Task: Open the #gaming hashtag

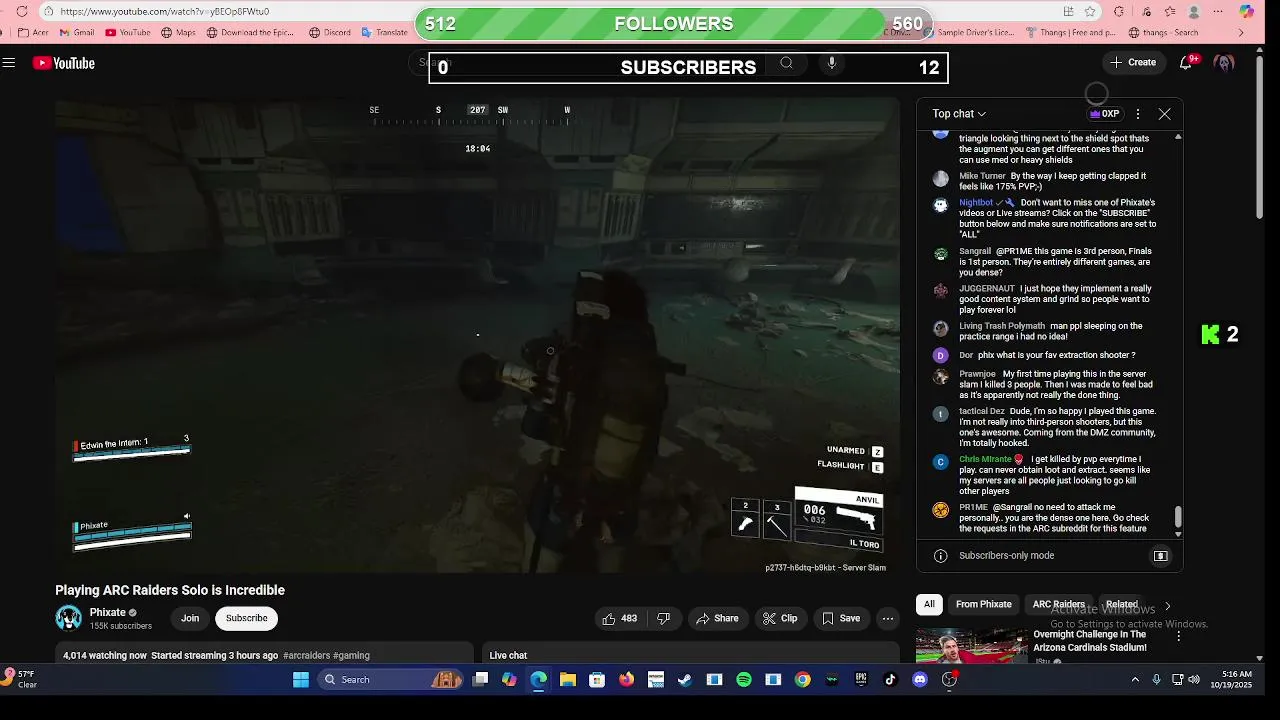Action: point(351,656)
